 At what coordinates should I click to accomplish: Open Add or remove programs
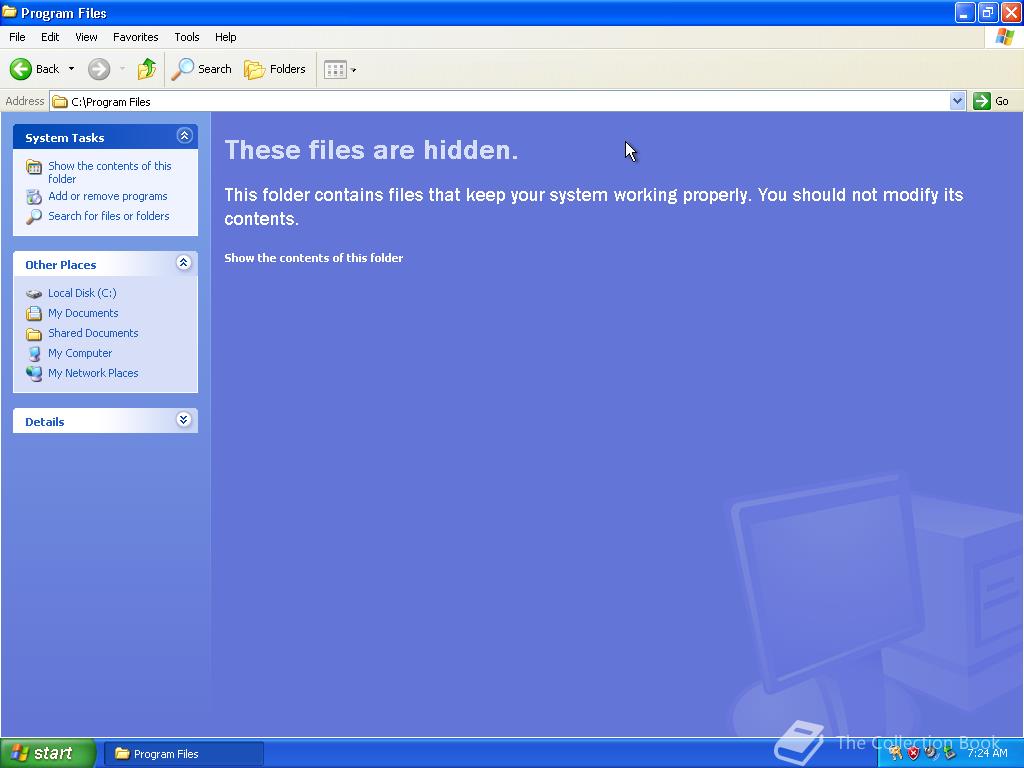108,196
